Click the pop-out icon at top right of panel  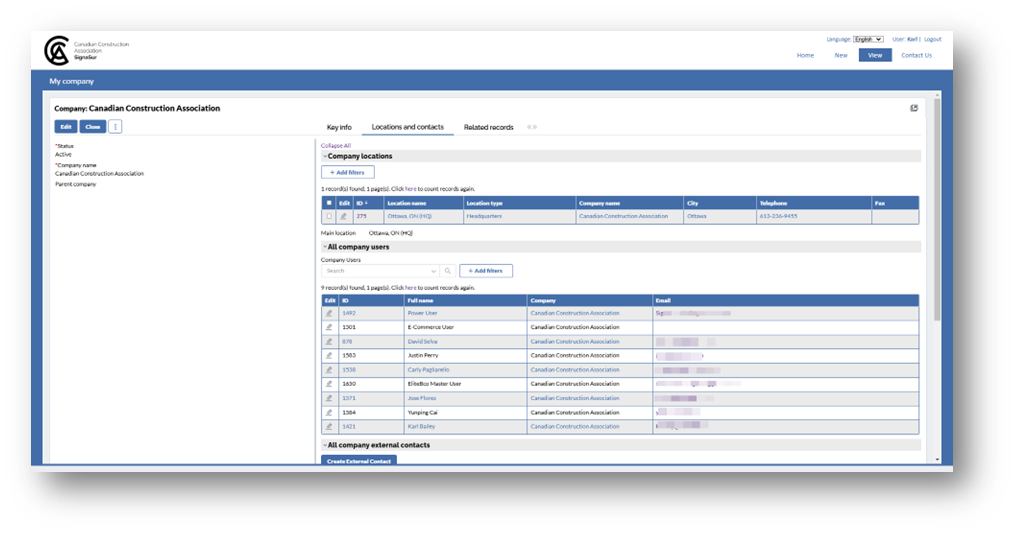(x=914, y=108)
